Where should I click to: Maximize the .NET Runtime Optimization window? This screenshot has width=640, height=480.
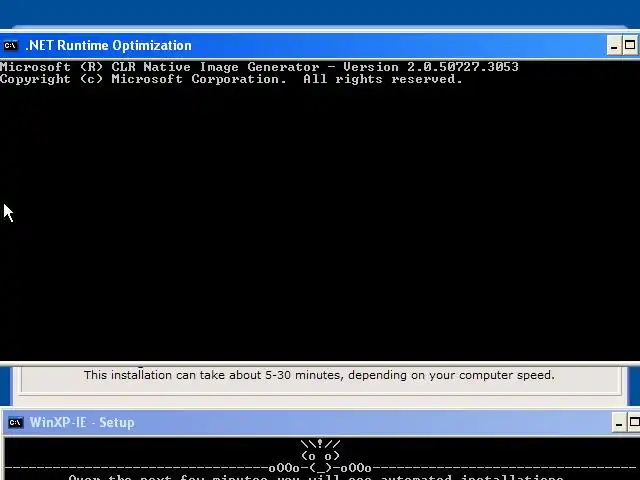630,45
